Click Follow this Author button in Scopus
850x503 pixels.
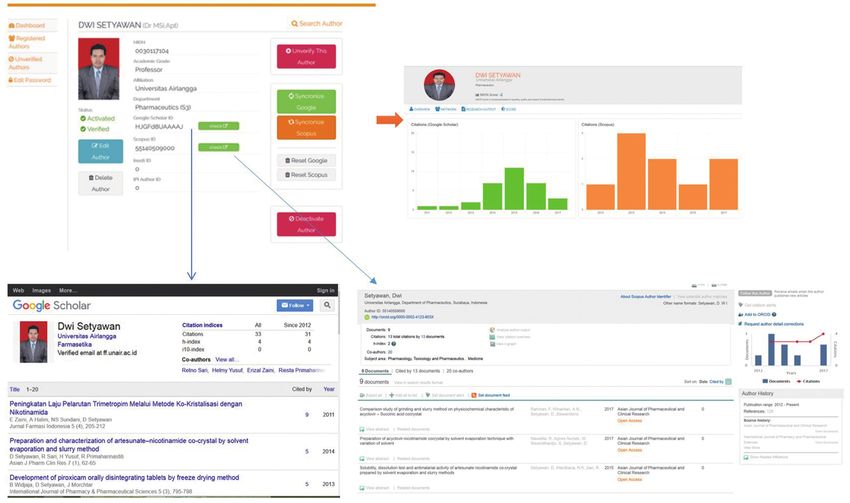coord(755,293)
